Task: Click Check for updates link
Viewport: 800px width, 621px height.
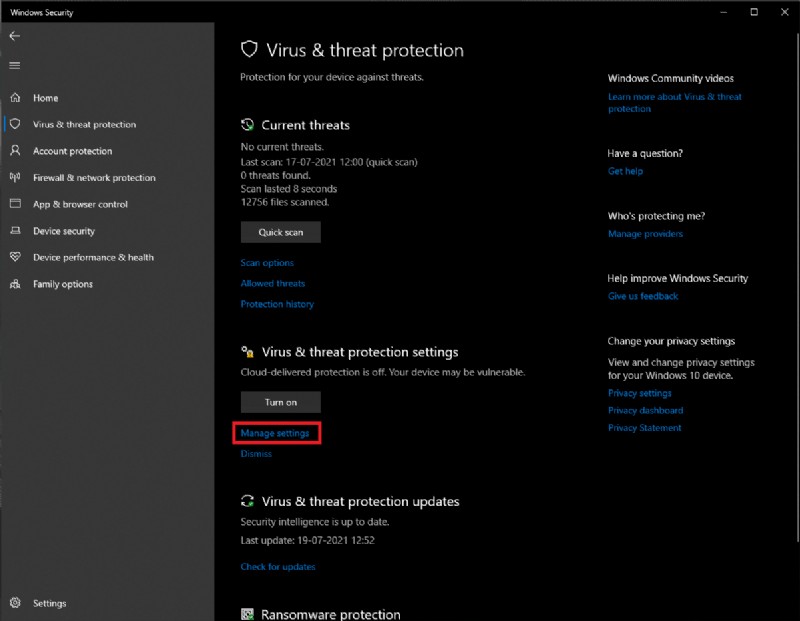Action: point(278,567)
